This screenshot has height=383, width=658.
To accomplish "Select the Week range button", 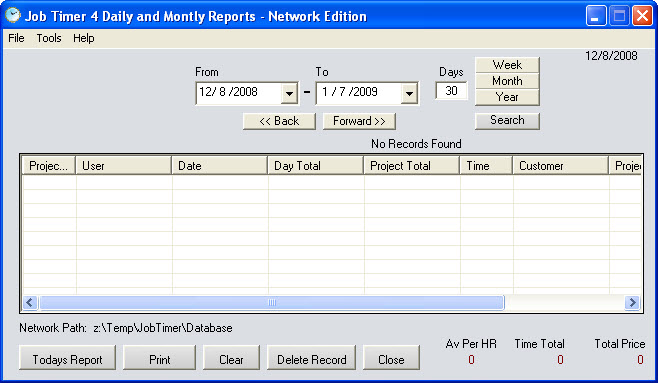I will point(507,65).
